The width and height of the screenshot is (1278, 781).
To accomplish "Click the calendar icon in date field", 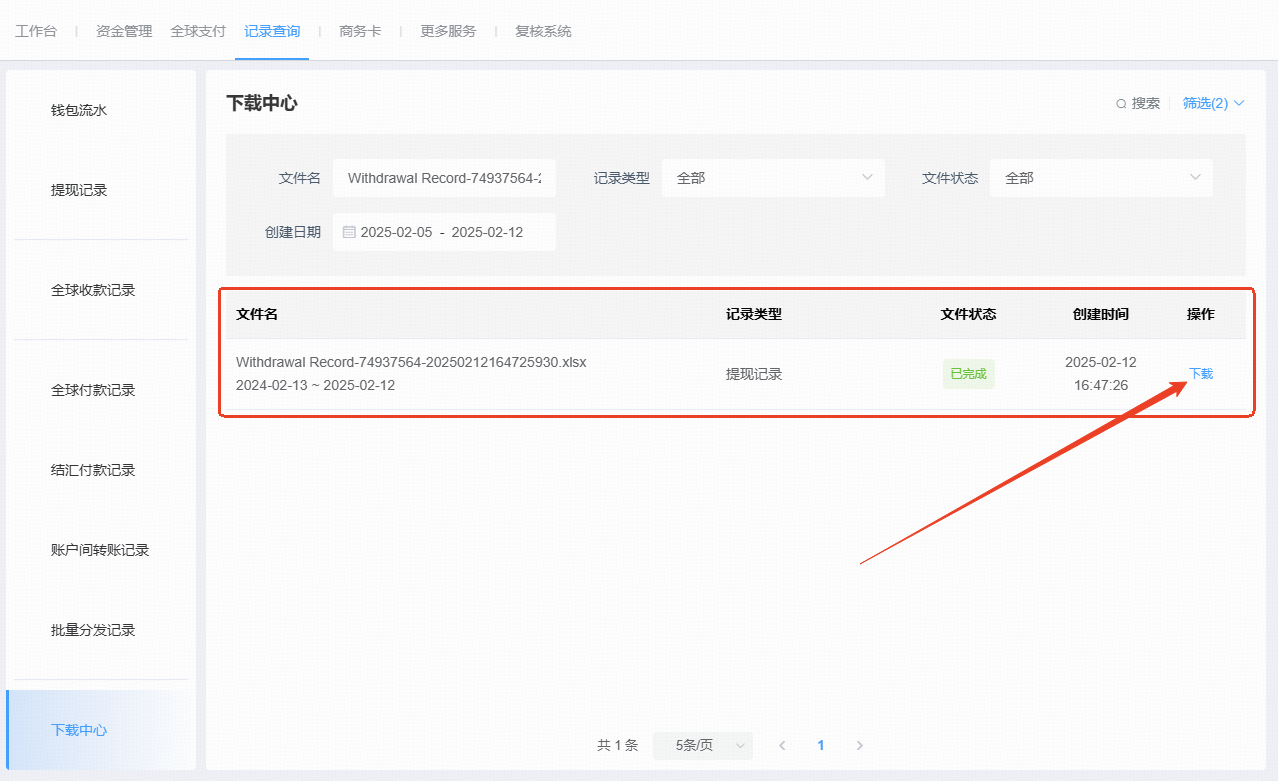I will pyautogui.click(x=349, y=232).
